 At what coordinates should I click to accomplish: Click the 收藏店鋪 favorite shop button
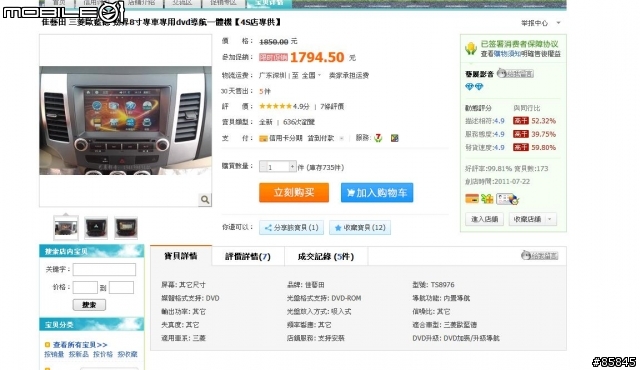click(527, 219)
